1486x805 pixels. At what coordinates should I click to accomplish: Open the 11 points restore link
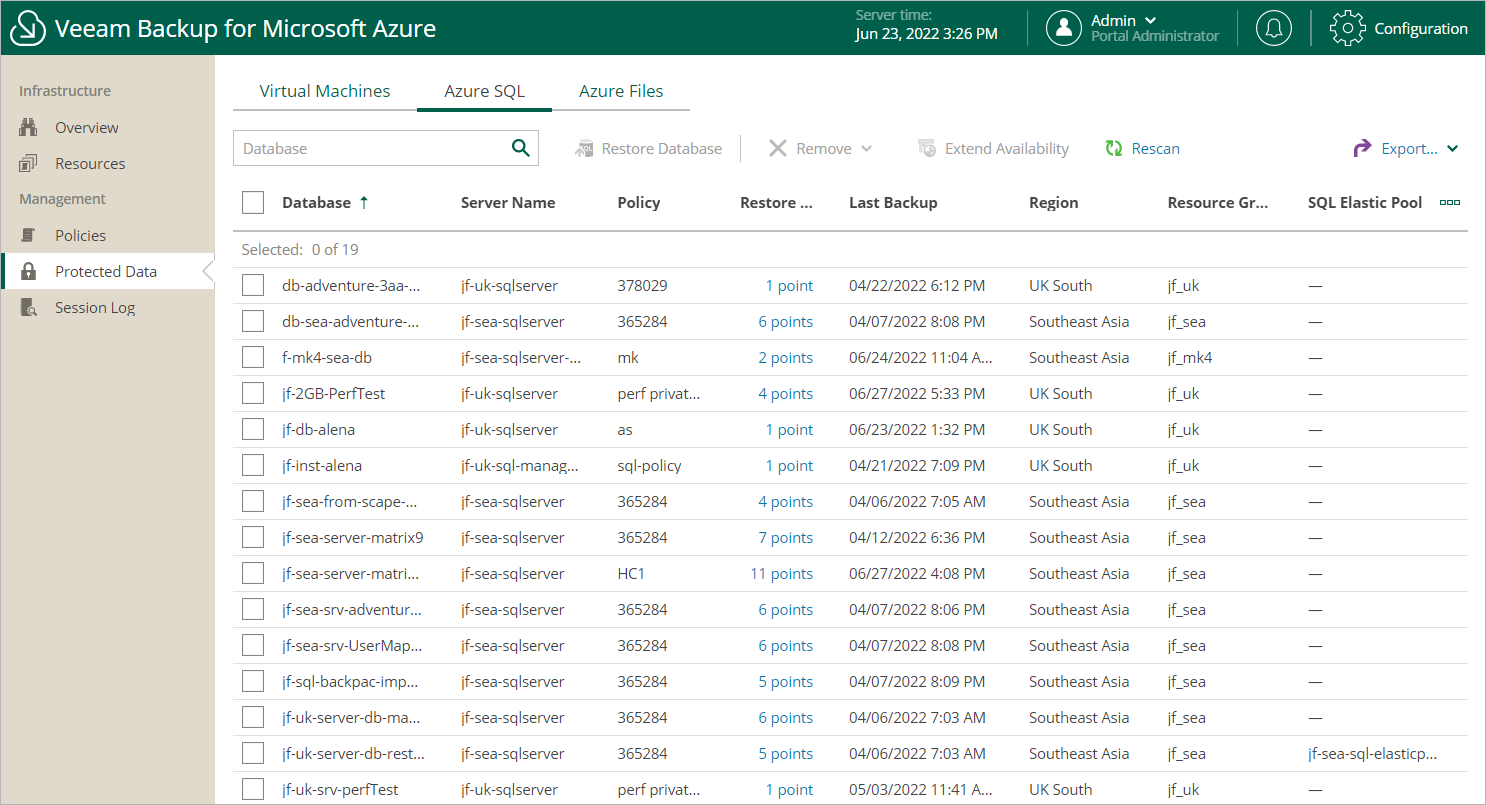pyautogui.click(x=781, y=574)
